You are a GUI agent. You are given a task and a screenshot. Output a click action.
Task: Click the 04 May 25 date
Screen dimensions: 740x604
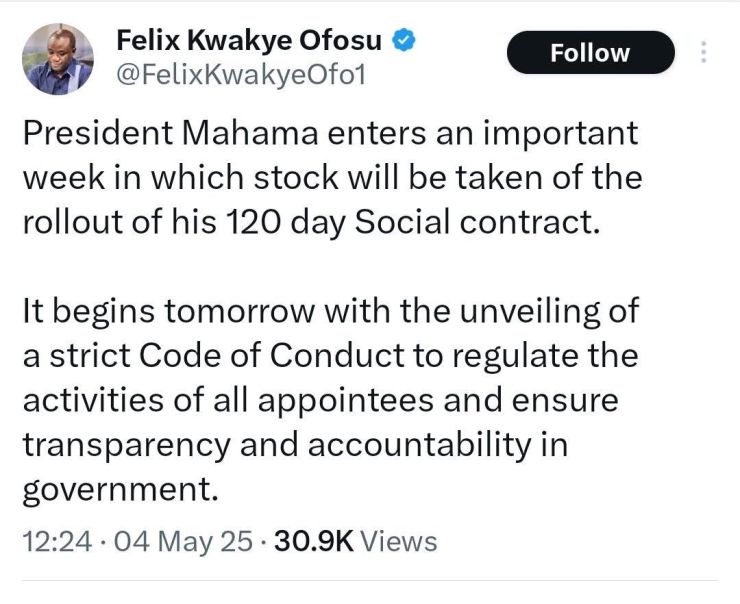pyautogui.click(x=183, y=541)
